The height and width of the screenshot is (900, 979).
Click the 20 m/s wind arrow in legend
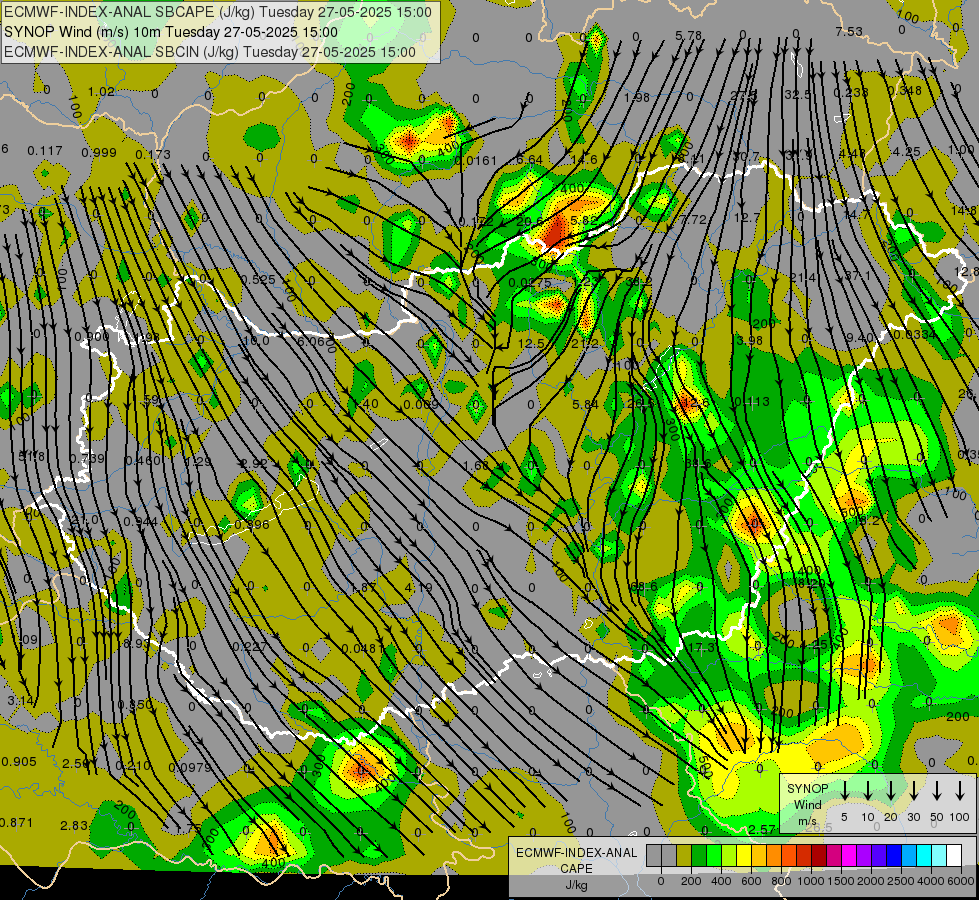(x=890, y=791)
